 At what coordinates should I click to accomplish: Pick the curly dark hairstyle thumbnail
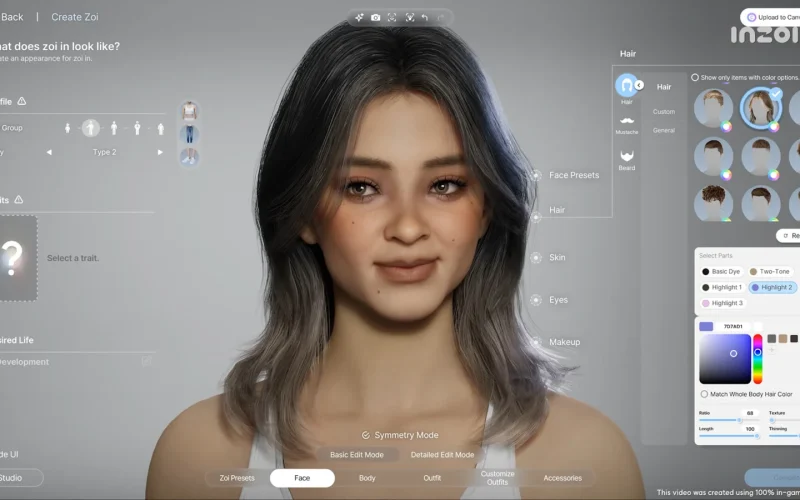click(713, 203)
